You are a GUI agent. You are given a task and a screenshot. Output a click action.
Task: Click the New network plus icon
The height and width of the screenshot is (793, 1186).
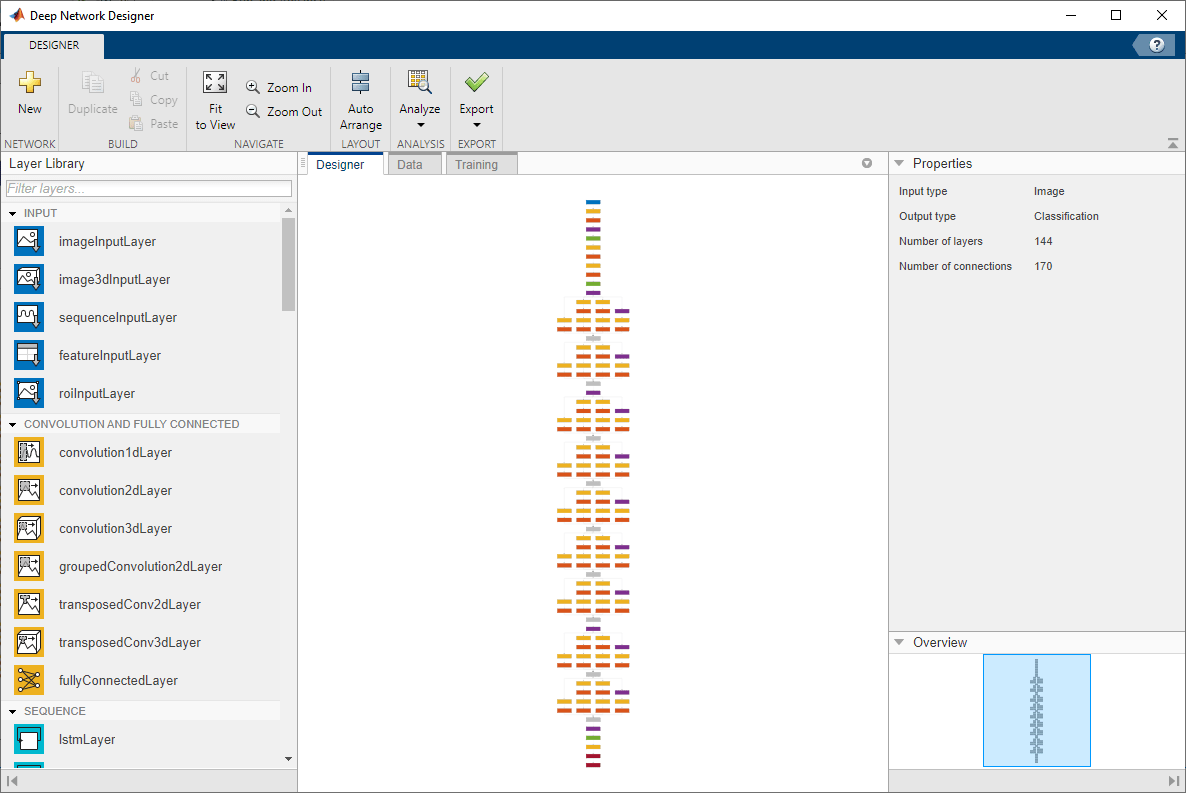29,82
